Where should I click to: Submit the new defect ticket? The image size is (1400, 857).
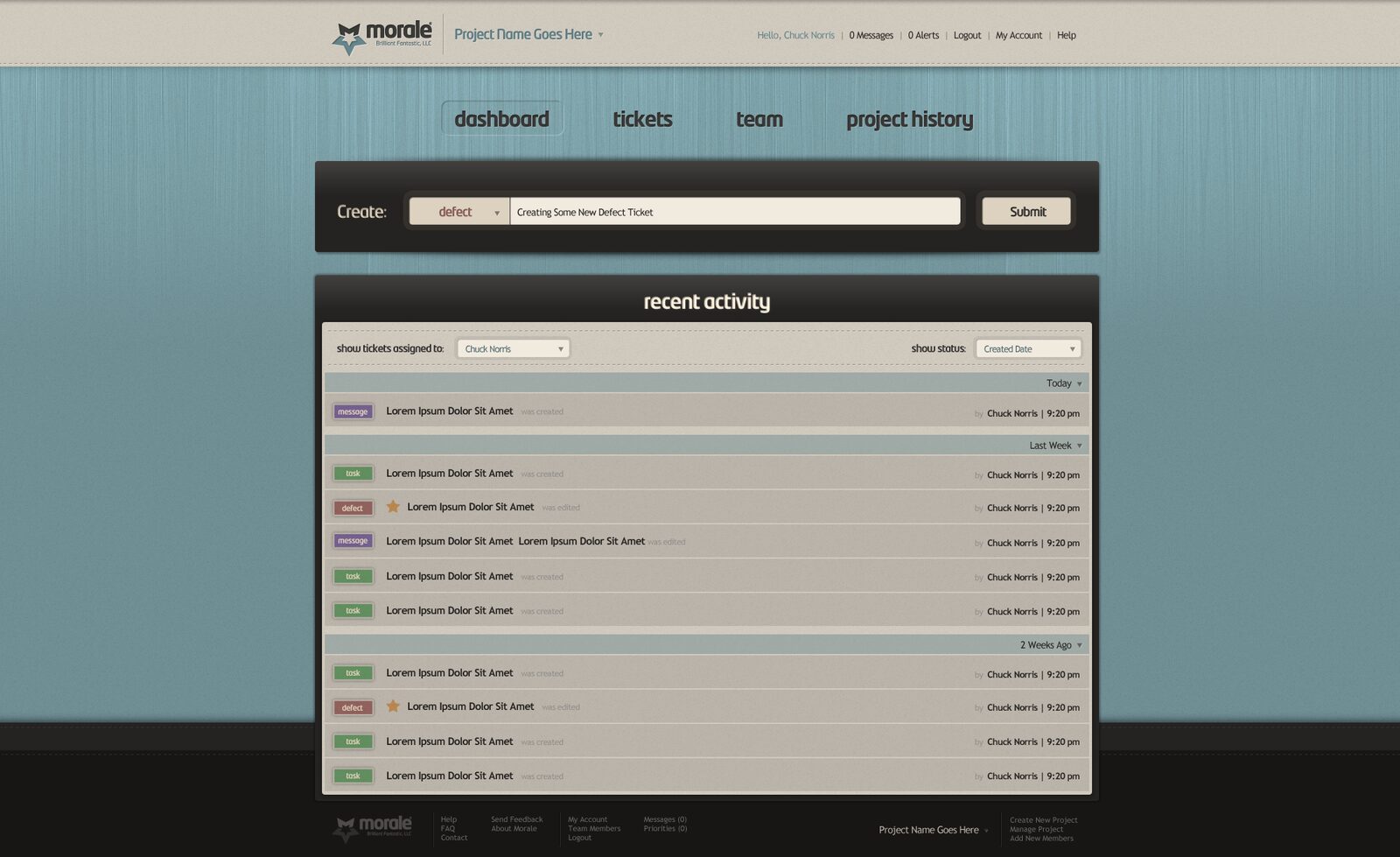pyautogui.click(x=1027, y=212)
